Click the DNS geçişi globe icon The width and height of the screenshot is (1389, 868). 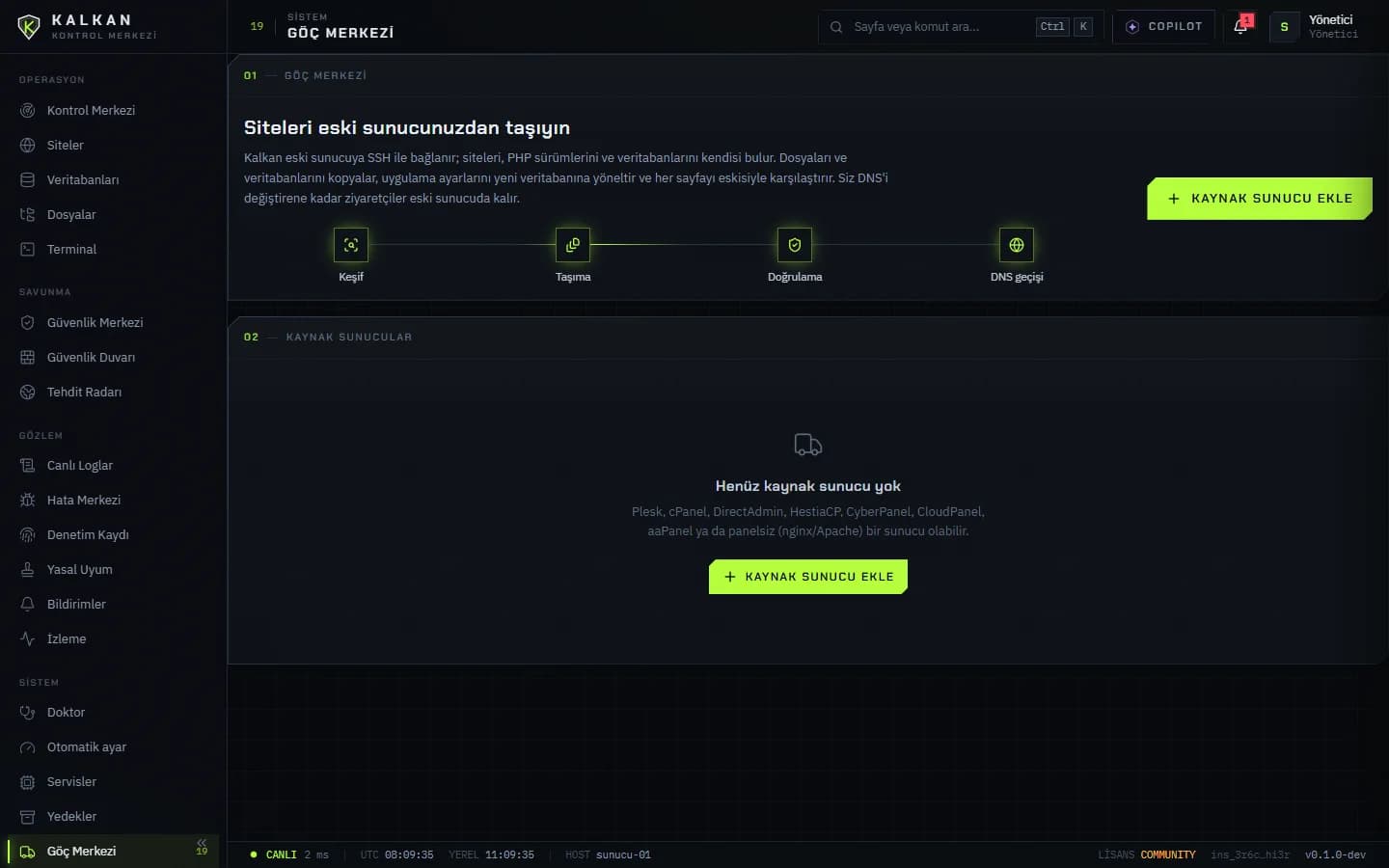pyautogui.click(x=1017, y=245)
